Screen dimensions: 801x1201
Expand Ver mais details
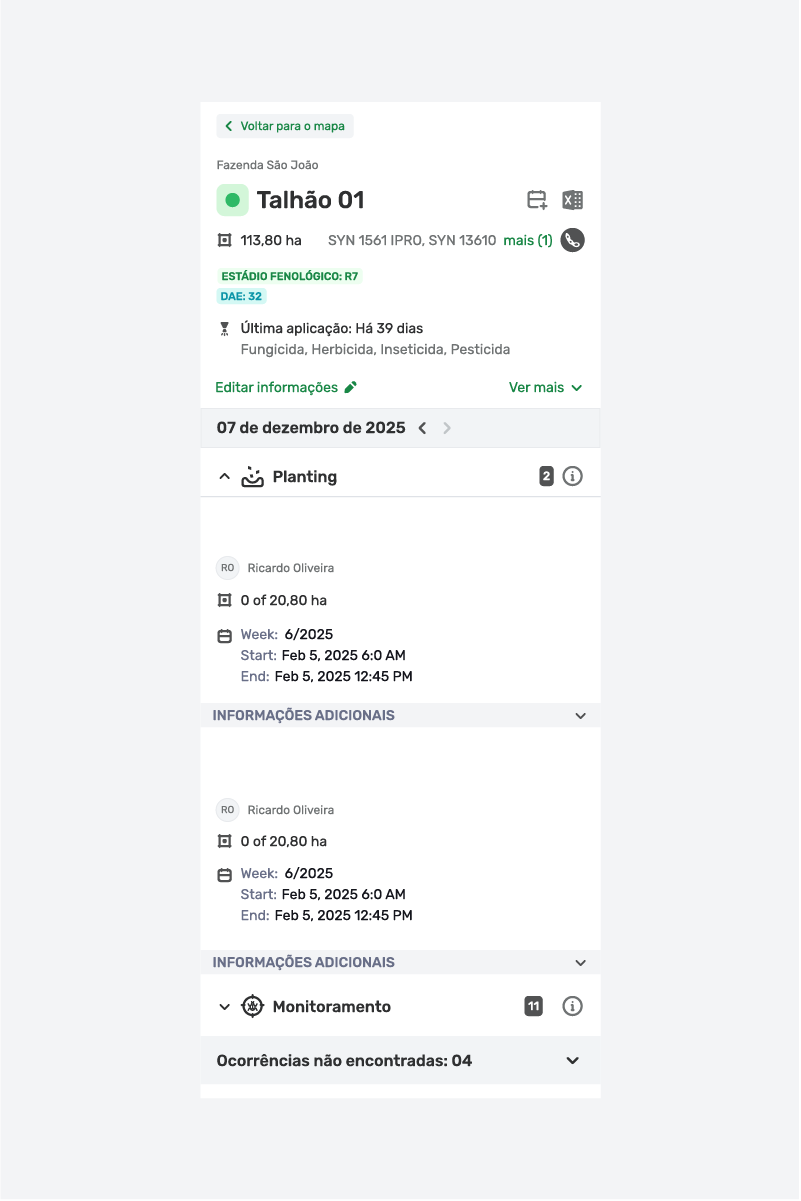pos(545,387)
